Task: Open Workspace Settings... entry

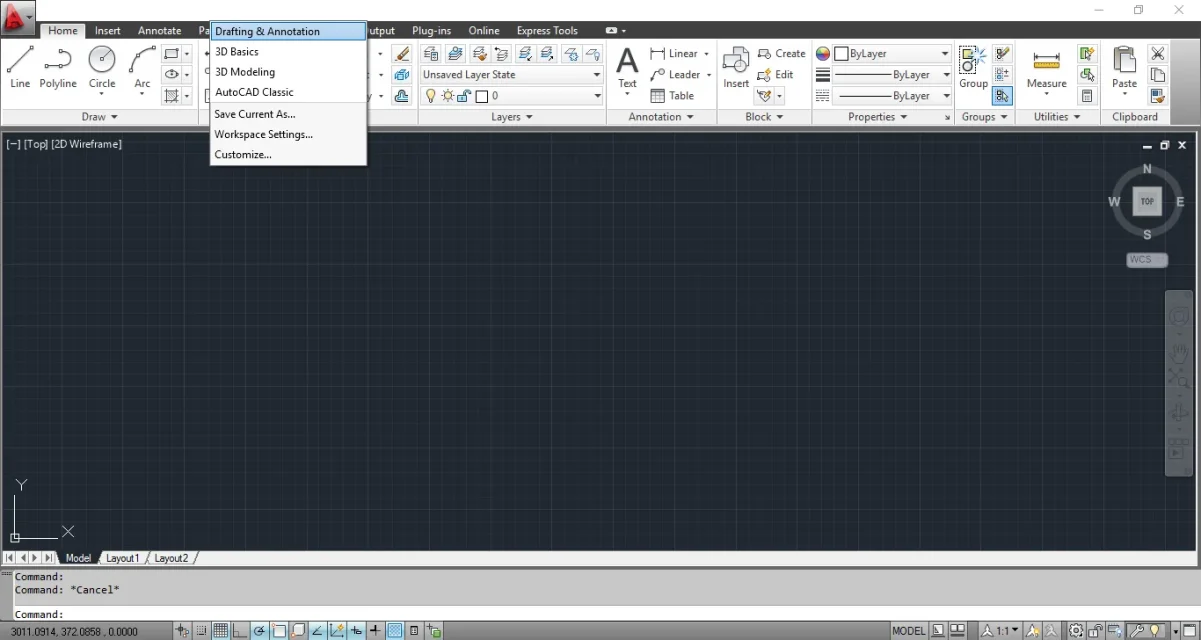Action: point(288,134)
